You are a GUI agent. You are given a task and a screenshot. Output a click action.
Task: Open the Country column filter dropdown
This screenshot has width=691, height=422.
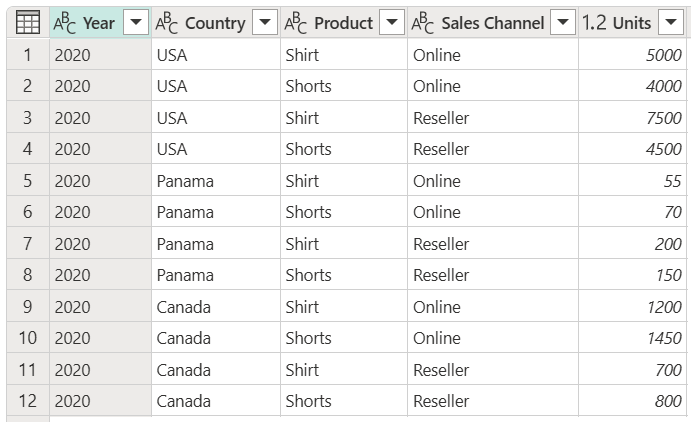(264, 22)
